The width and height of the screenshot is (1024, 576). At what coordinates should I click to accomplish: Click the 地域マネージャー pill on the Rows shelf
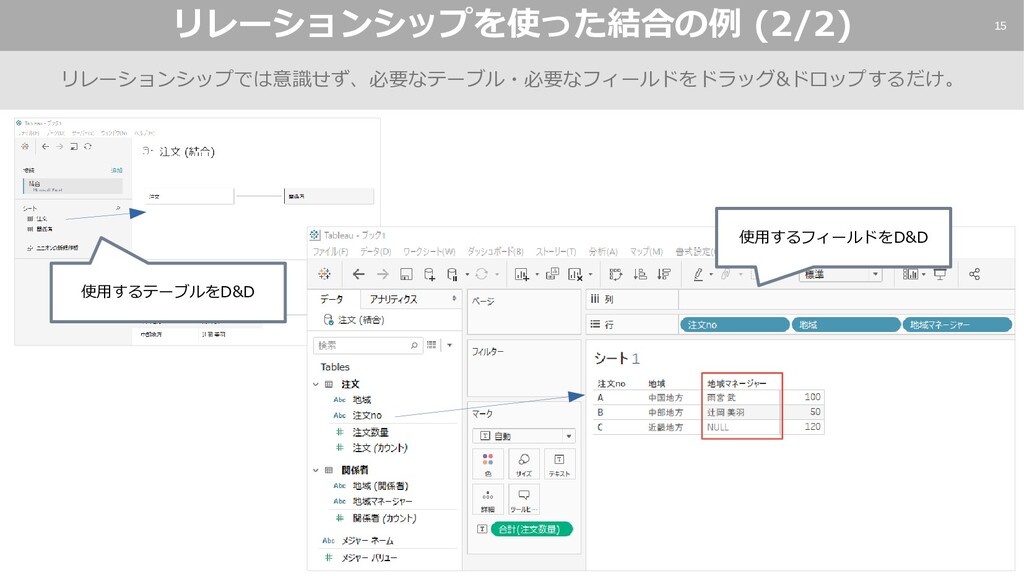[x=957, y=325]
